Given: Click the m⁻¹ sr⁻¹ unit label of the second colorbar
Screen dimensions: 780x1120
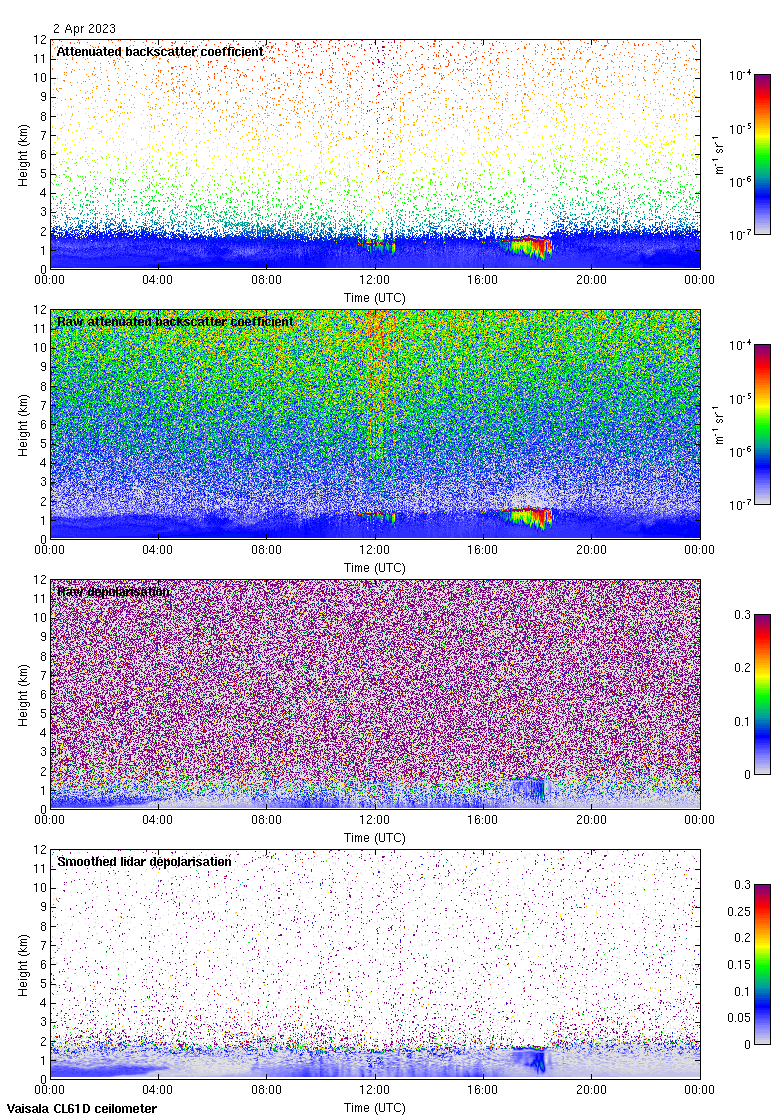Looking at the screenshot, I should point(719,424).
